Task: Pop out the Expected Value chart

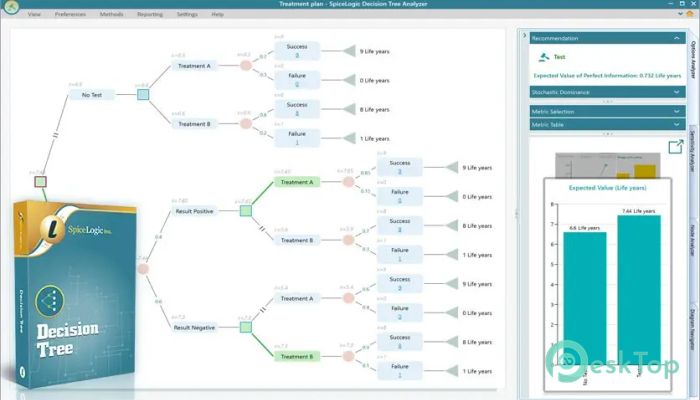Action: tap(676, 146)
